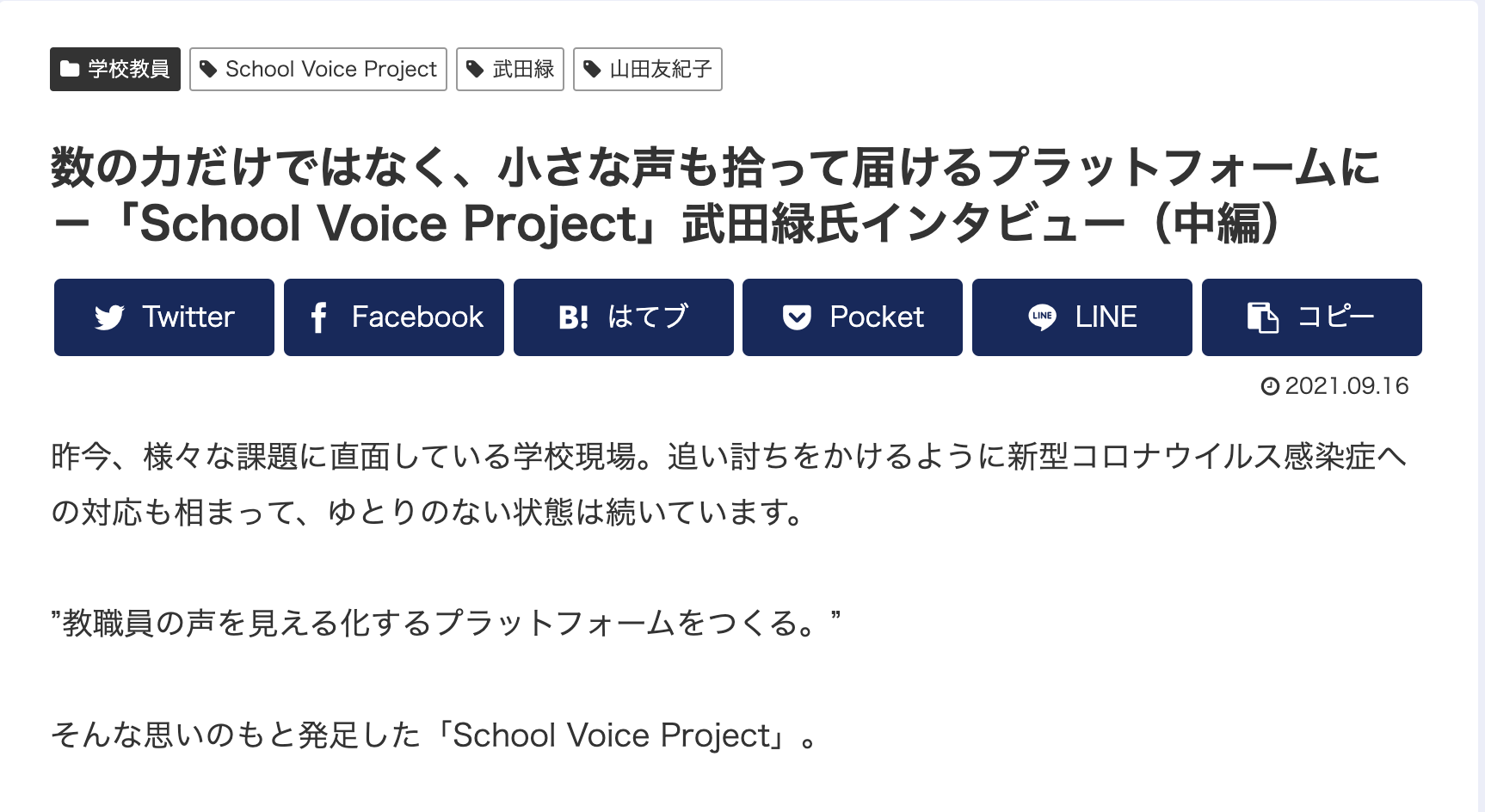Screen dimensions: 1485x812
Task: Click the LINE speech bubble icon
Action: (x=1042, y=317)
